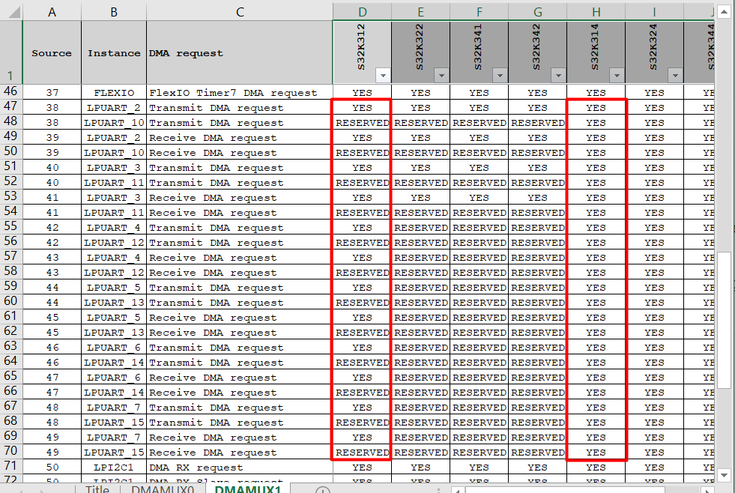Select the LPUART_11 cell in row 52
The width and height of the screenshot is (735, 493).
point(114,182)
